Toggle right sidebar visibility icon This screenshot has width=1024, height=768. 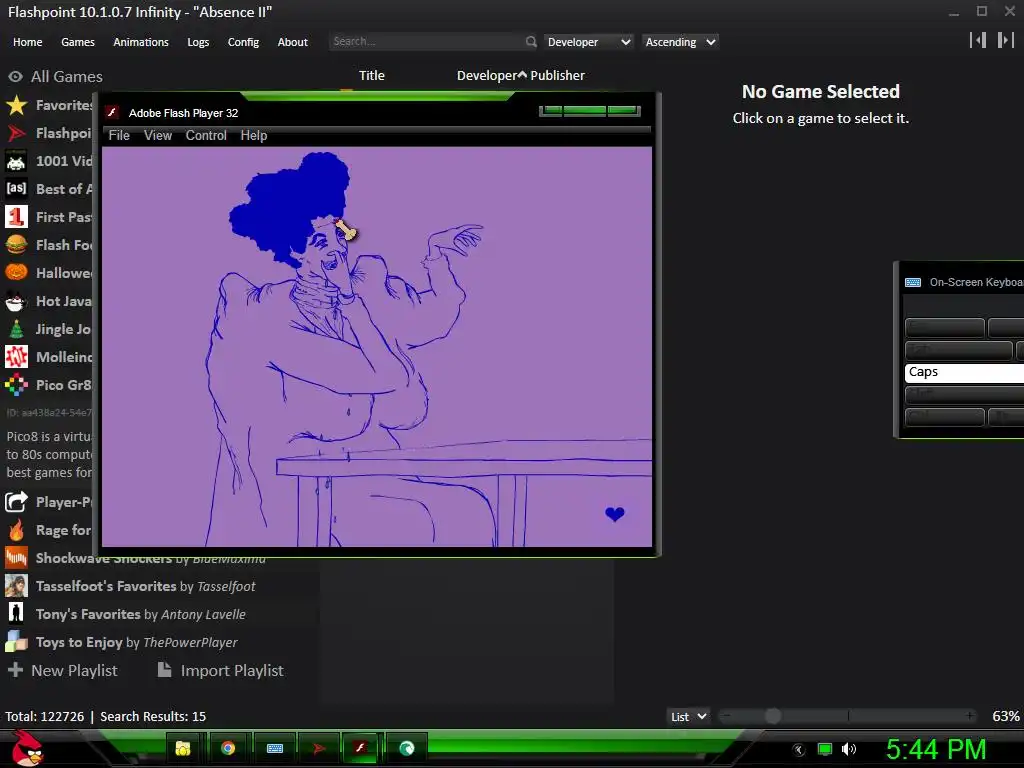point(1005,40)
